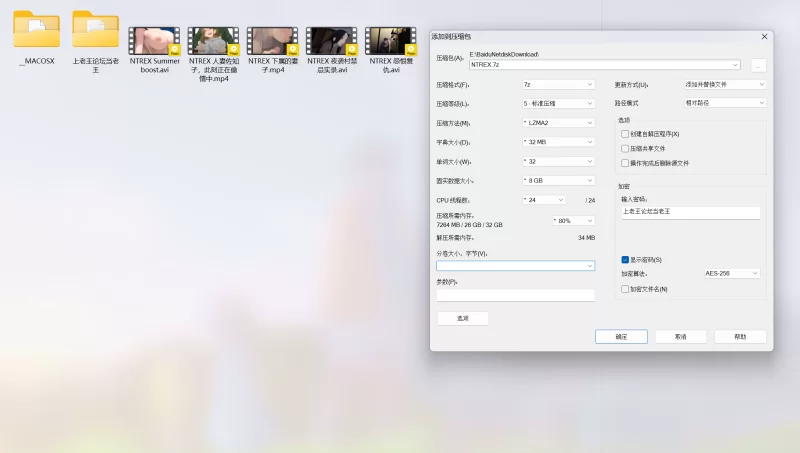This screenshot has width=800, height=453.
Task: Select the NTREX Summer boost.avi file
Action: pos(154,50)
